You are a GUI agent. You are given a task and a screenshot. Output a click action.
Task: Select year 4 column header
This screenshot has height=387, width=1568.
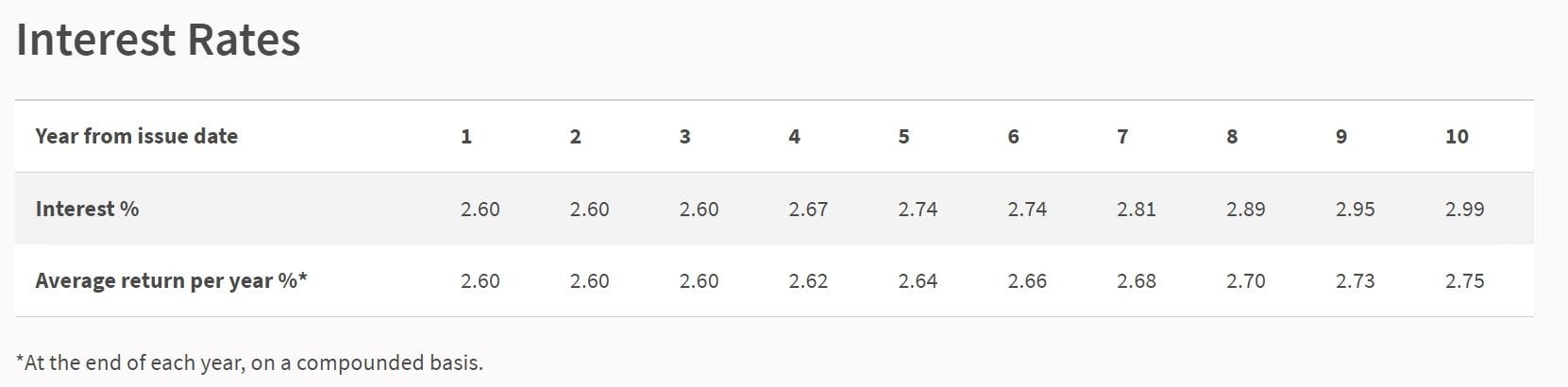[x=794, y=136]
